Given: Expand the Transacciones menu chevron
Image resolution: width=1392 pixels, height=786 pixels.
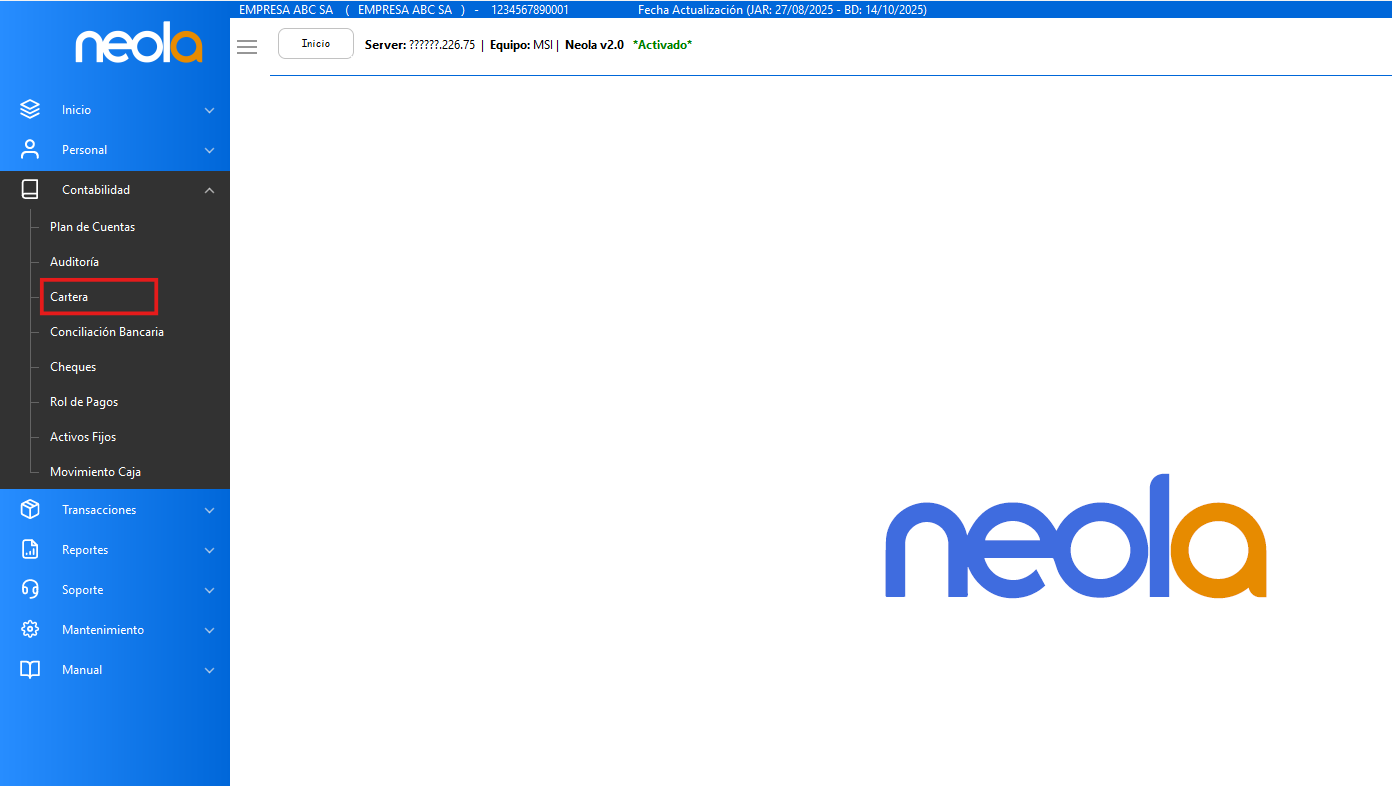Looking at the screenshot, I should tap(209, 510).
